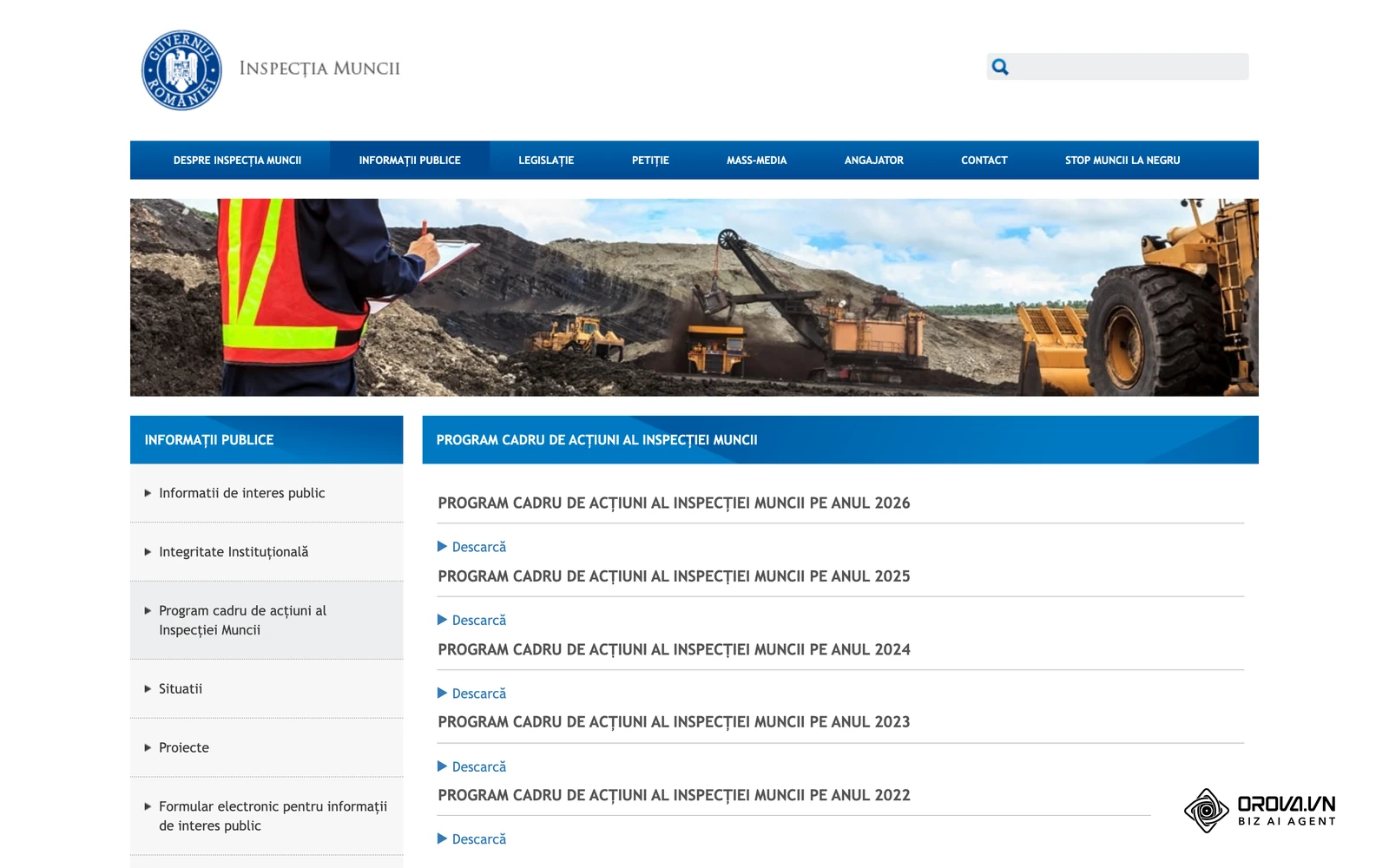Open Despre Inspecția Muncii menu
1389x868 pixels.
[x=237, y=161]
